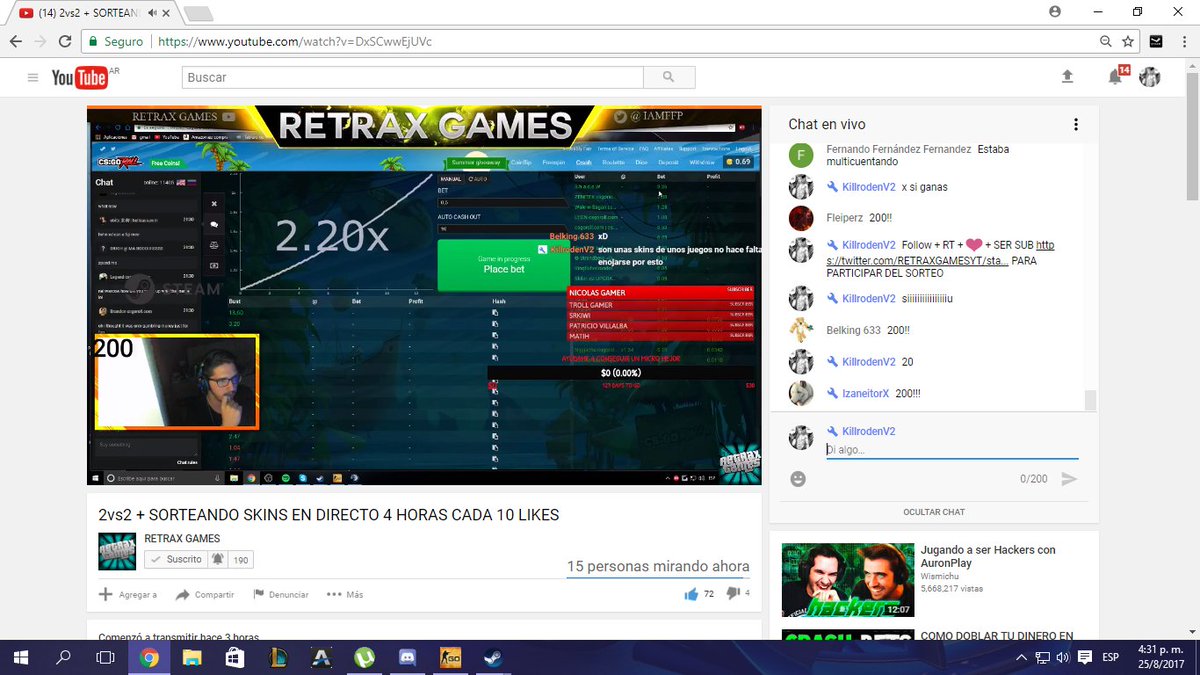1200x675 pixels.
Task: Go back in Chrome
Action: (x=15, y=42)
